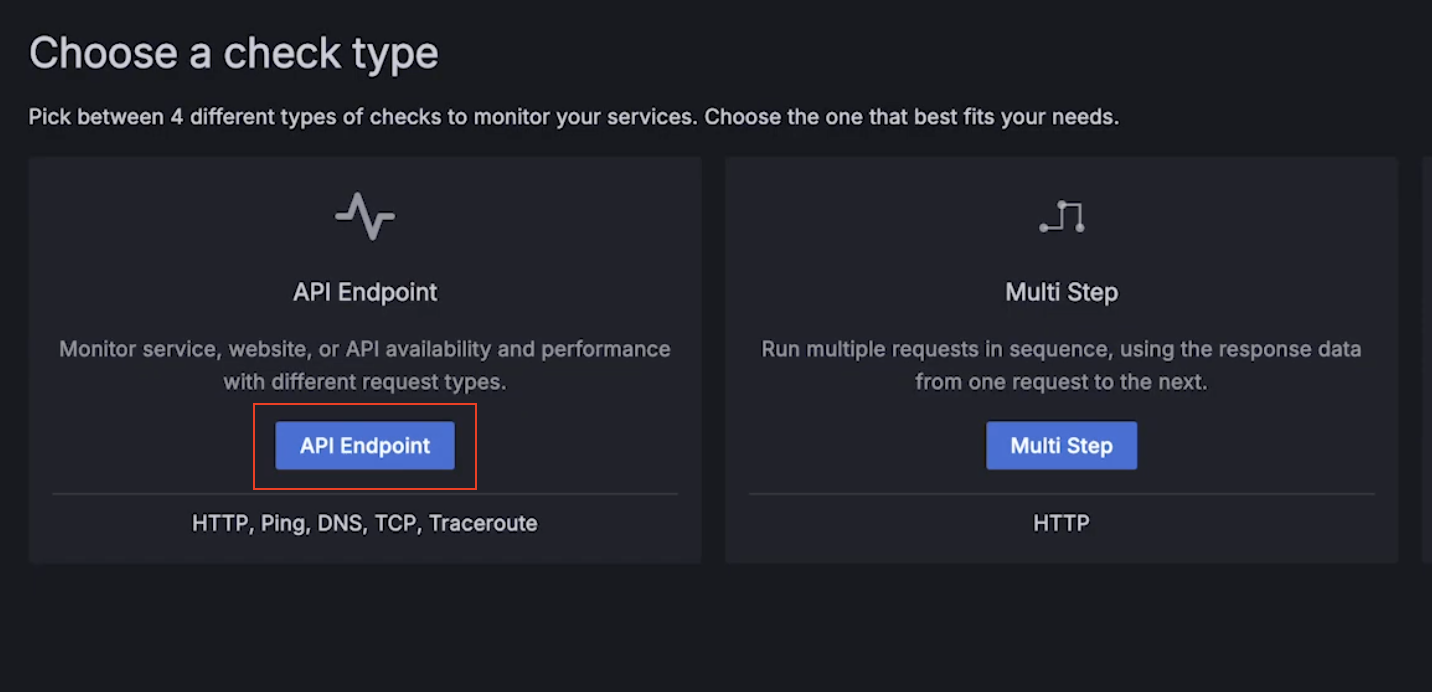Select the API Endpoint card

(365, 358)
